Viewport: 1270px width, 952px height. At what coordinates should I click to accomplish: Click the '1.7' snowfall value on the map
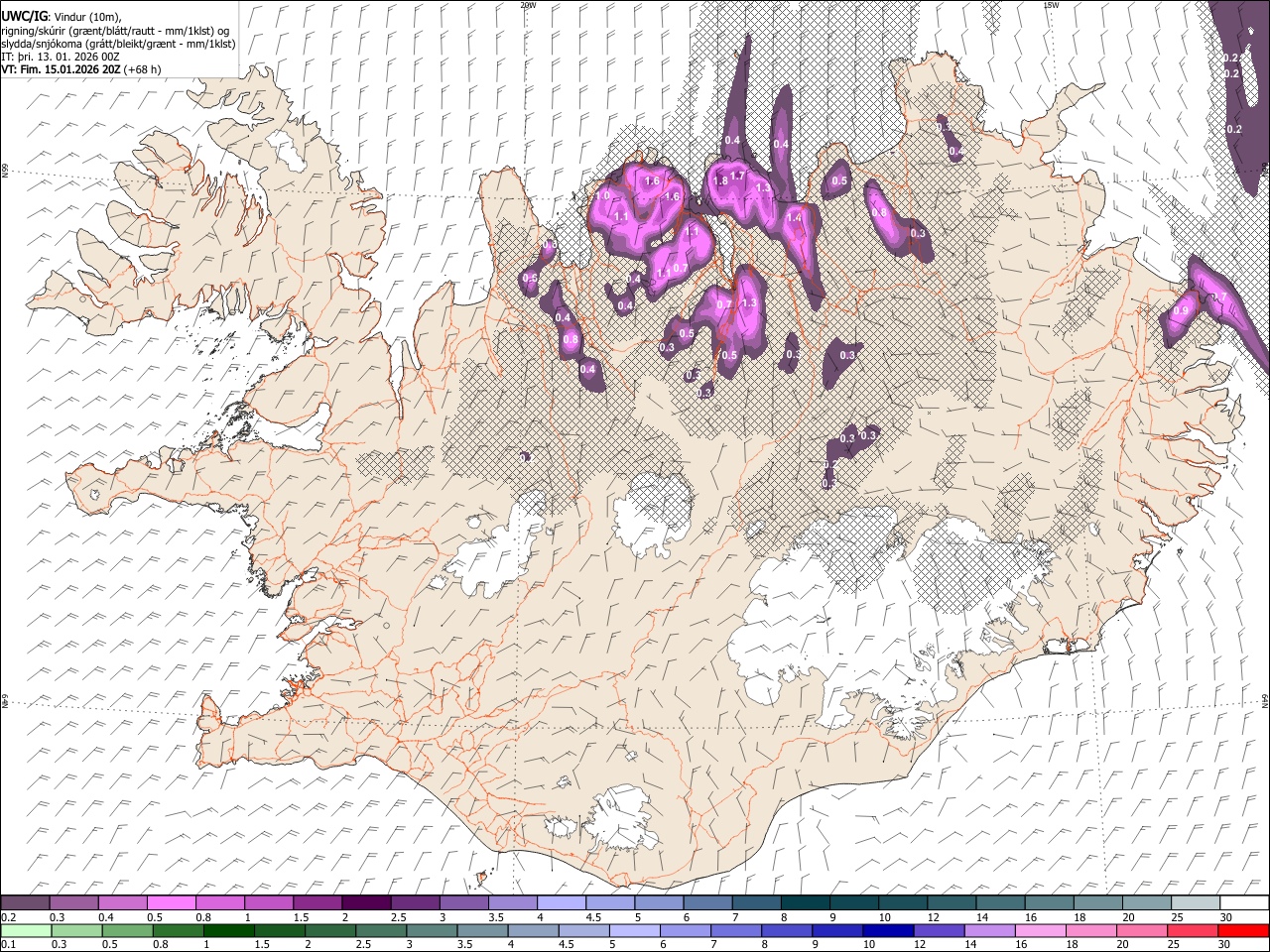click(x=737, y=176)
